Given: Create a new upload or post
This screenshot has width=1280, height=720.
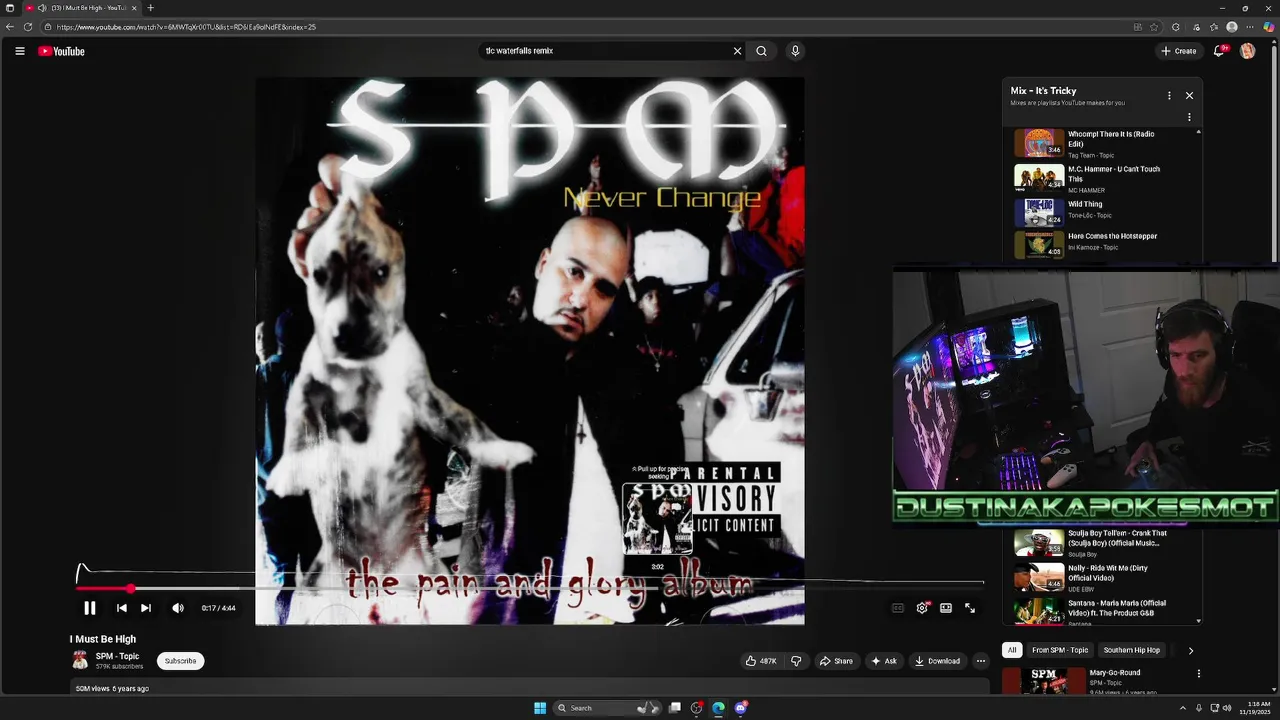Looking at the screenshot, I should pyautogui.click(x=1179, y=51).
